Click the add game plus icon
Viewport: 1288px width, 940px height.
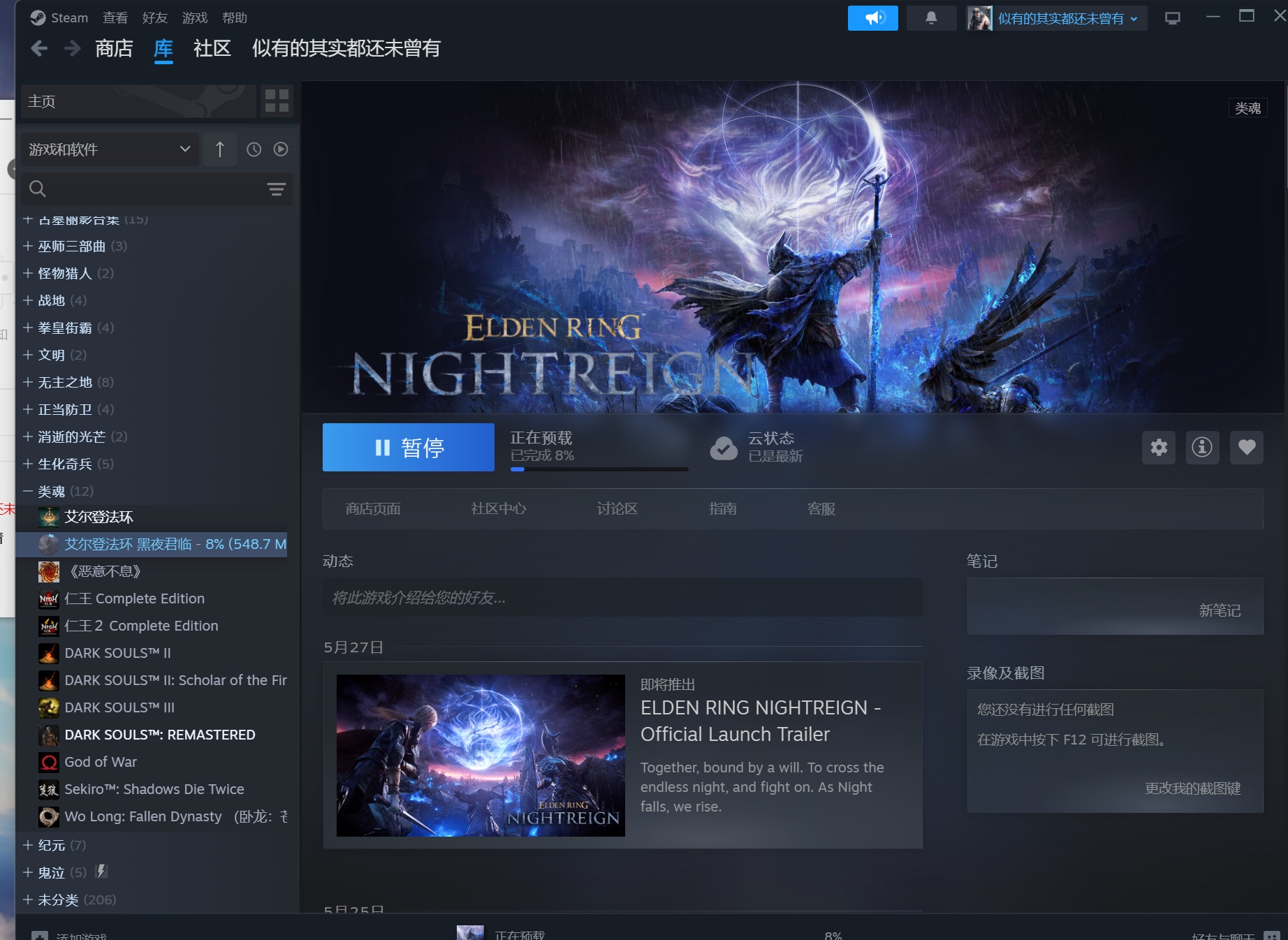[40, 936]
